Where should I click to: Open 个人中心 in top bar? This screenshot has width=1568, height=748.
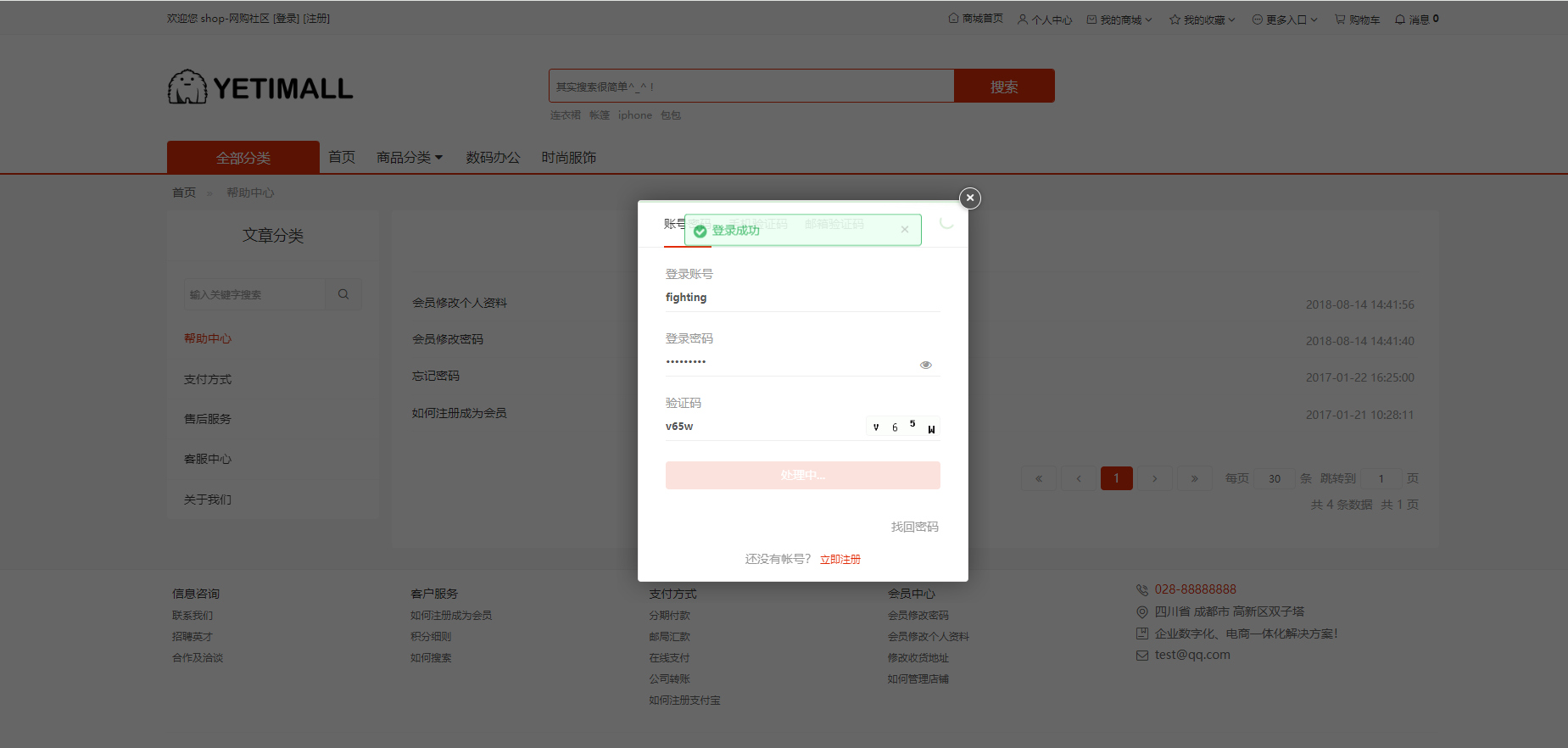(x=1045, y=20)
